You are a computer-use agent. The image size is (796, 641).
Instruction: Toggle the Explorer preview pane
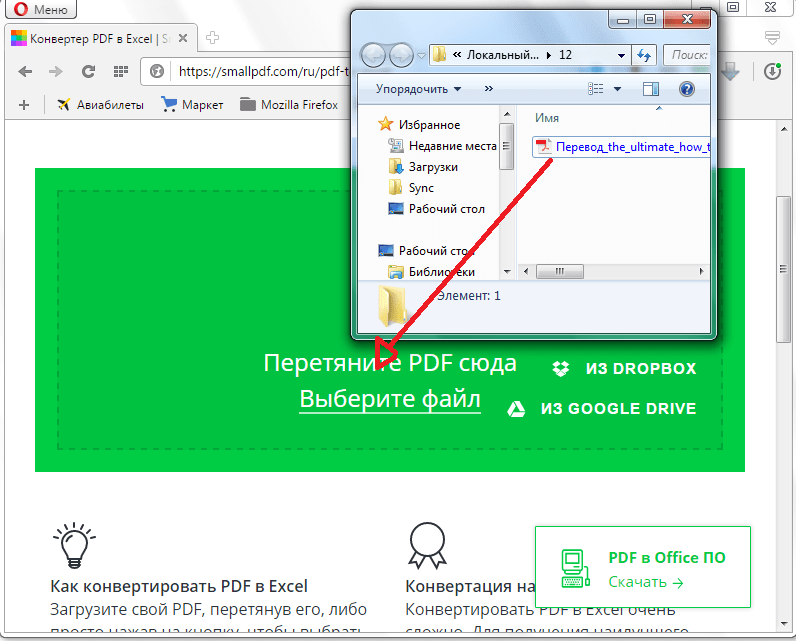[x=651, y=89]
